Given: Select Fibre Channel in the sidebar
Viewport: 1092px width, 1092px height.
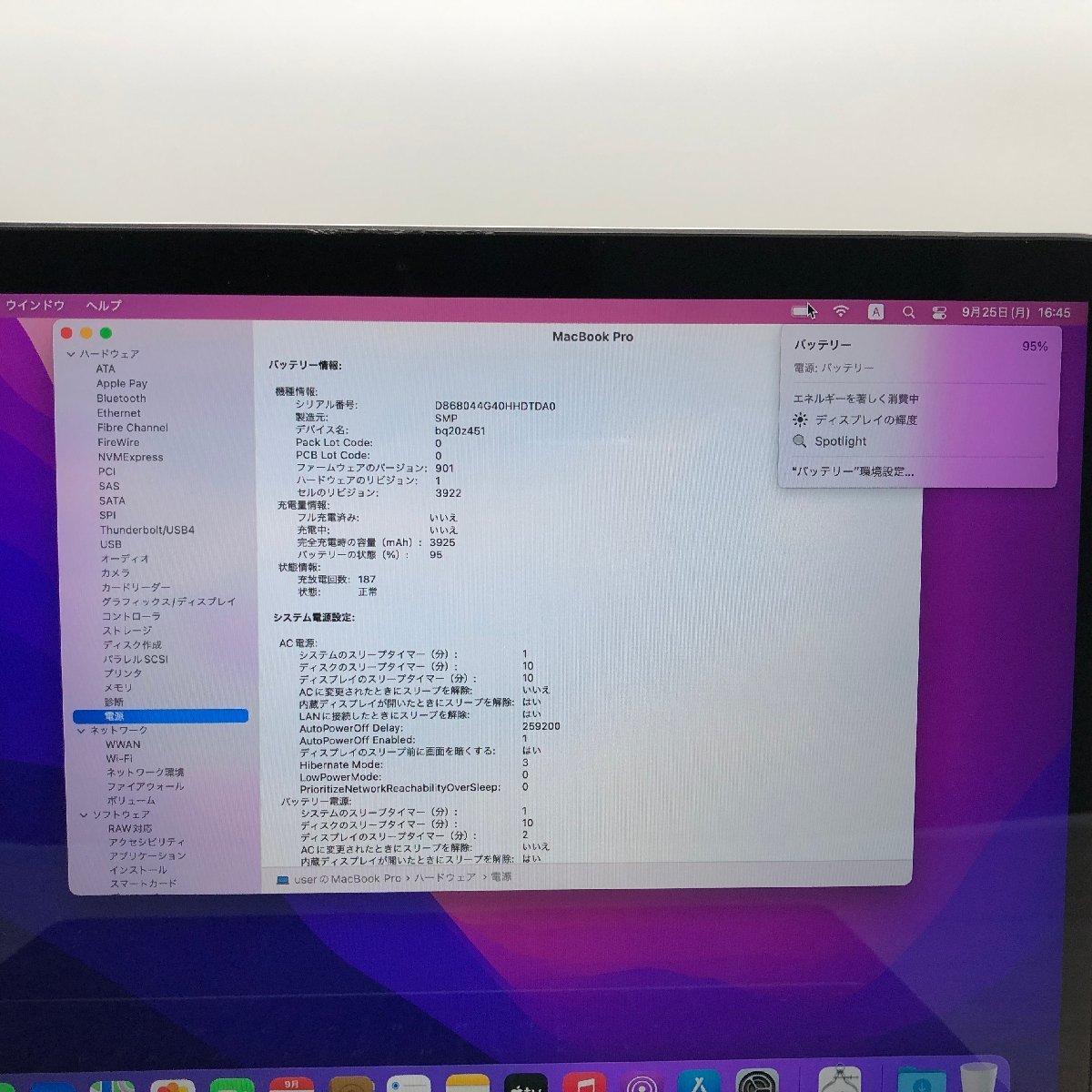Looking at the screenshot, I should 133,428.
